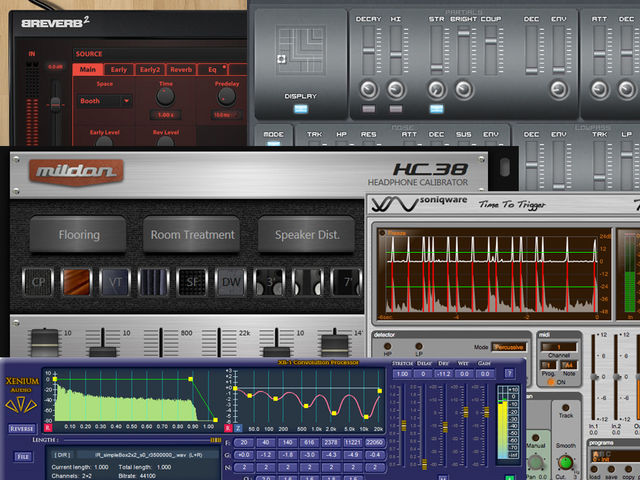This screenshot has height=480, width=640.
Task: Select the SF treatment icon in HC38
Action: pos(192,282)
